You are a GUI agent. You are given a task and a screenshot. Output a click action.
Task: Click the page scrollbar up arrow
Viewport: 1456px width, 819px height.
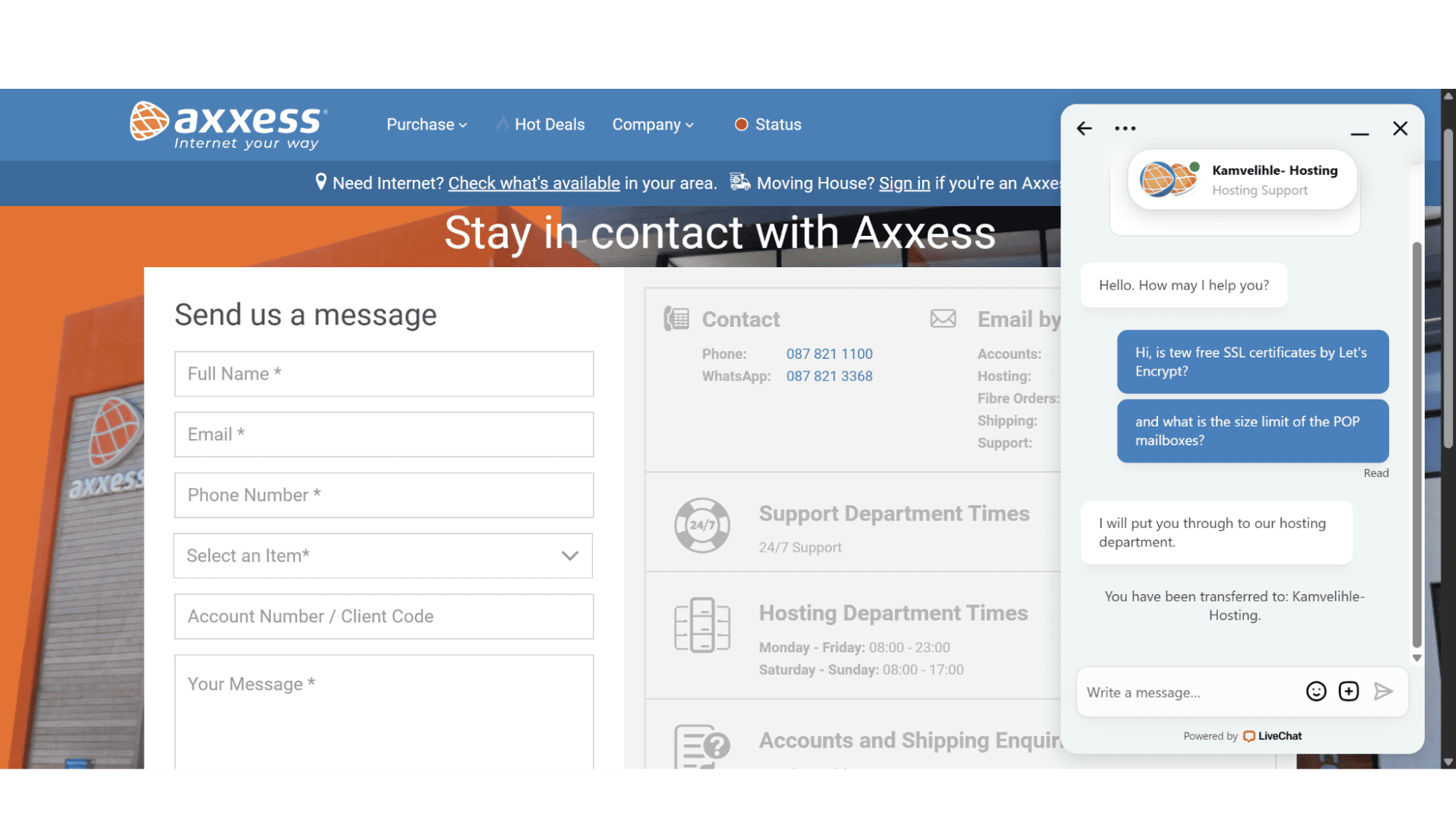click(1449, 95)
